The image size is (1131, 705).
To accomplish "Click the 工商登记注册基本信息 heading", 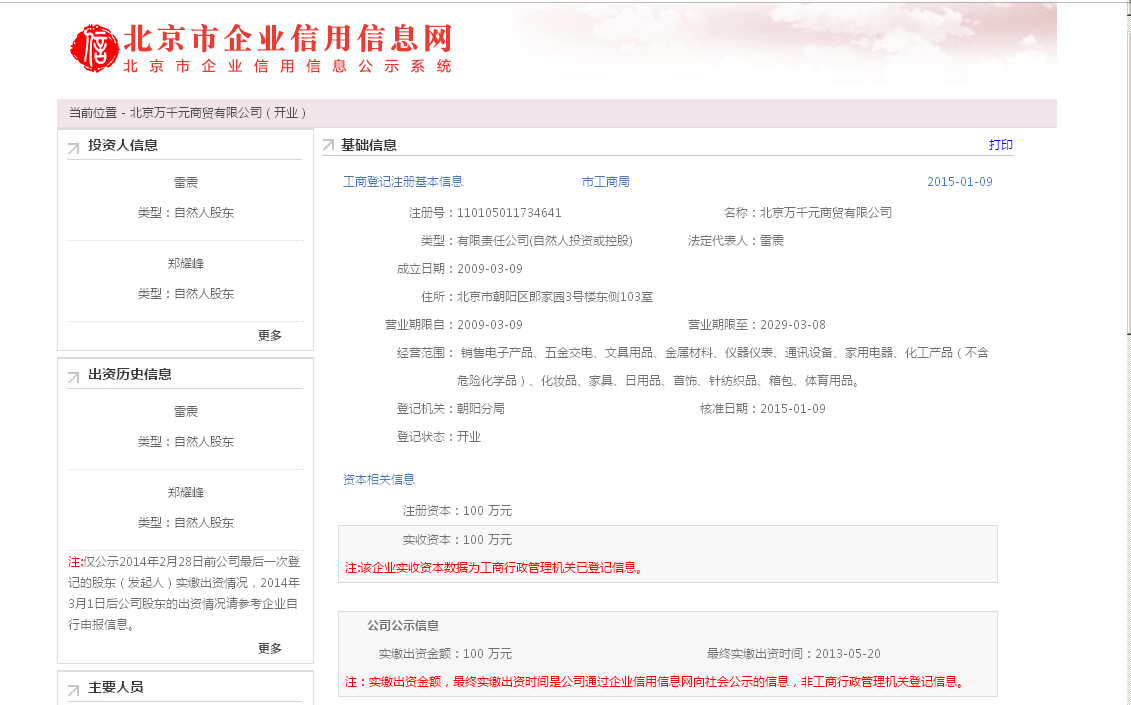I will (403, 182).
